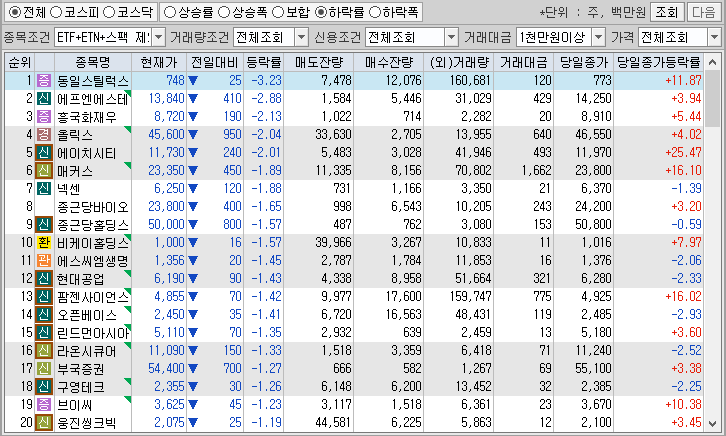The image size is (726, 436).
Task: Click the table scrollbar up arrow
Action: coord(713,62)
